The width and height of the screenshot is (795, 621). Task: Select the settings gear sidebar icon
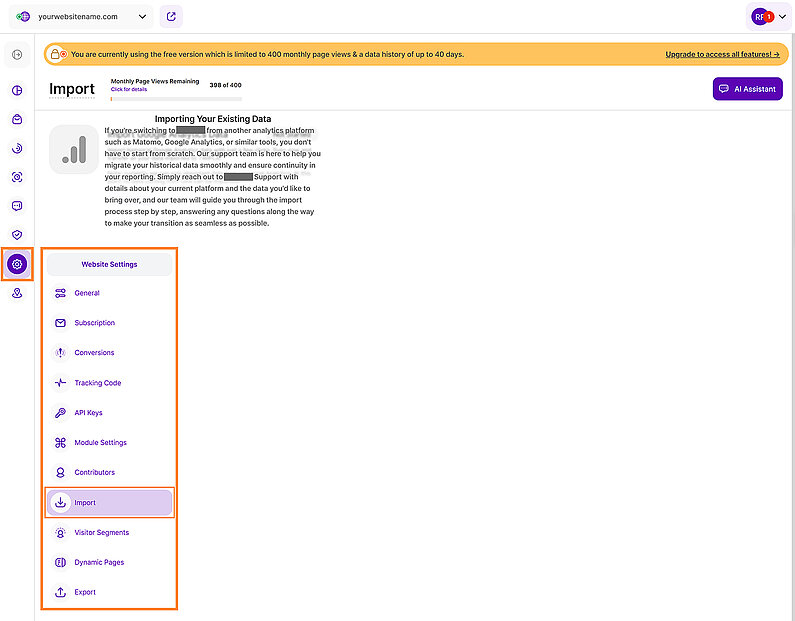(x=17, y=264)
